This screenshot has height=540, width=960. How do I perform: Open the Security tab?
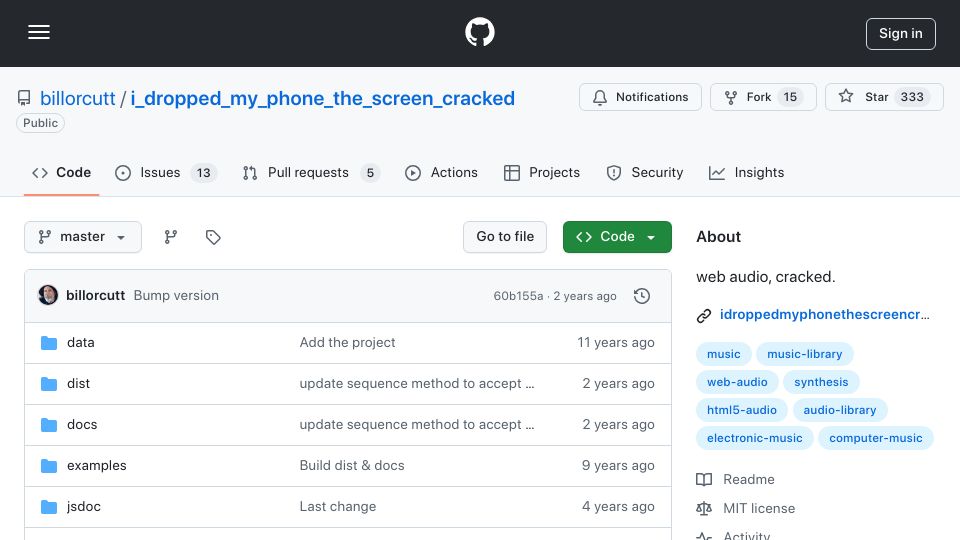click(644, 173)
